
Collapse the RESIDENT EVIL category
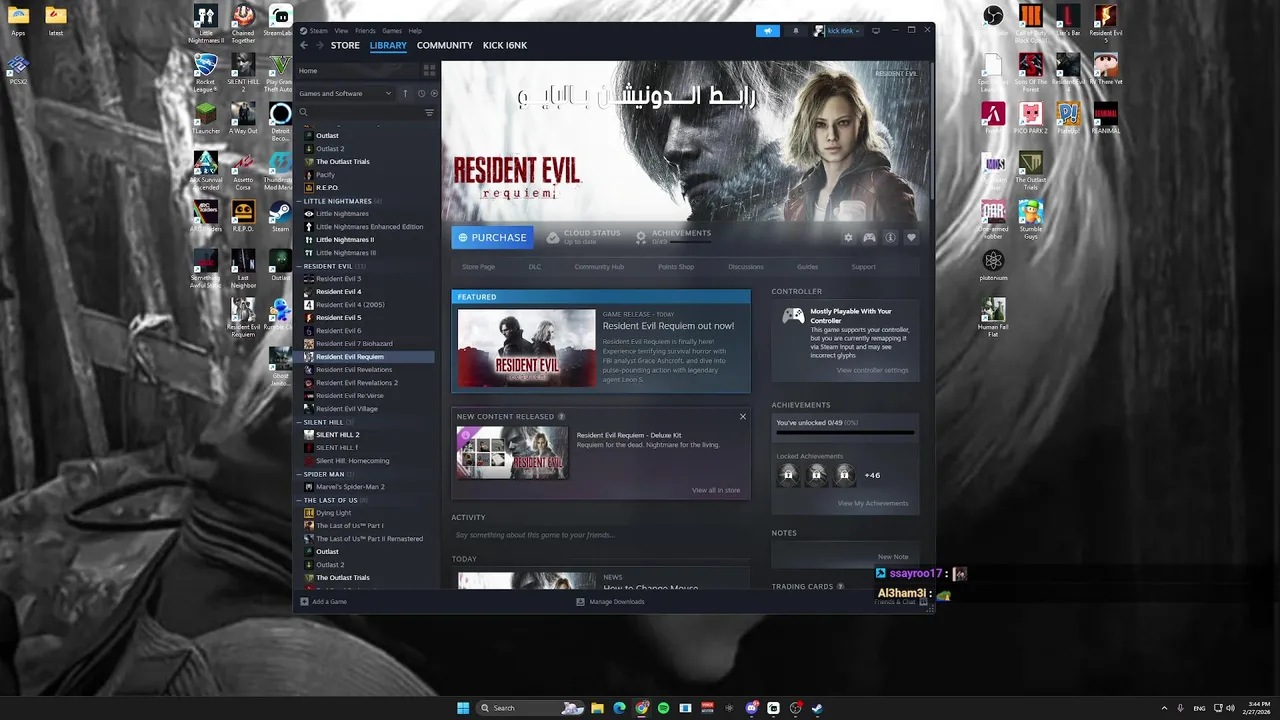(x=299, y=266)
